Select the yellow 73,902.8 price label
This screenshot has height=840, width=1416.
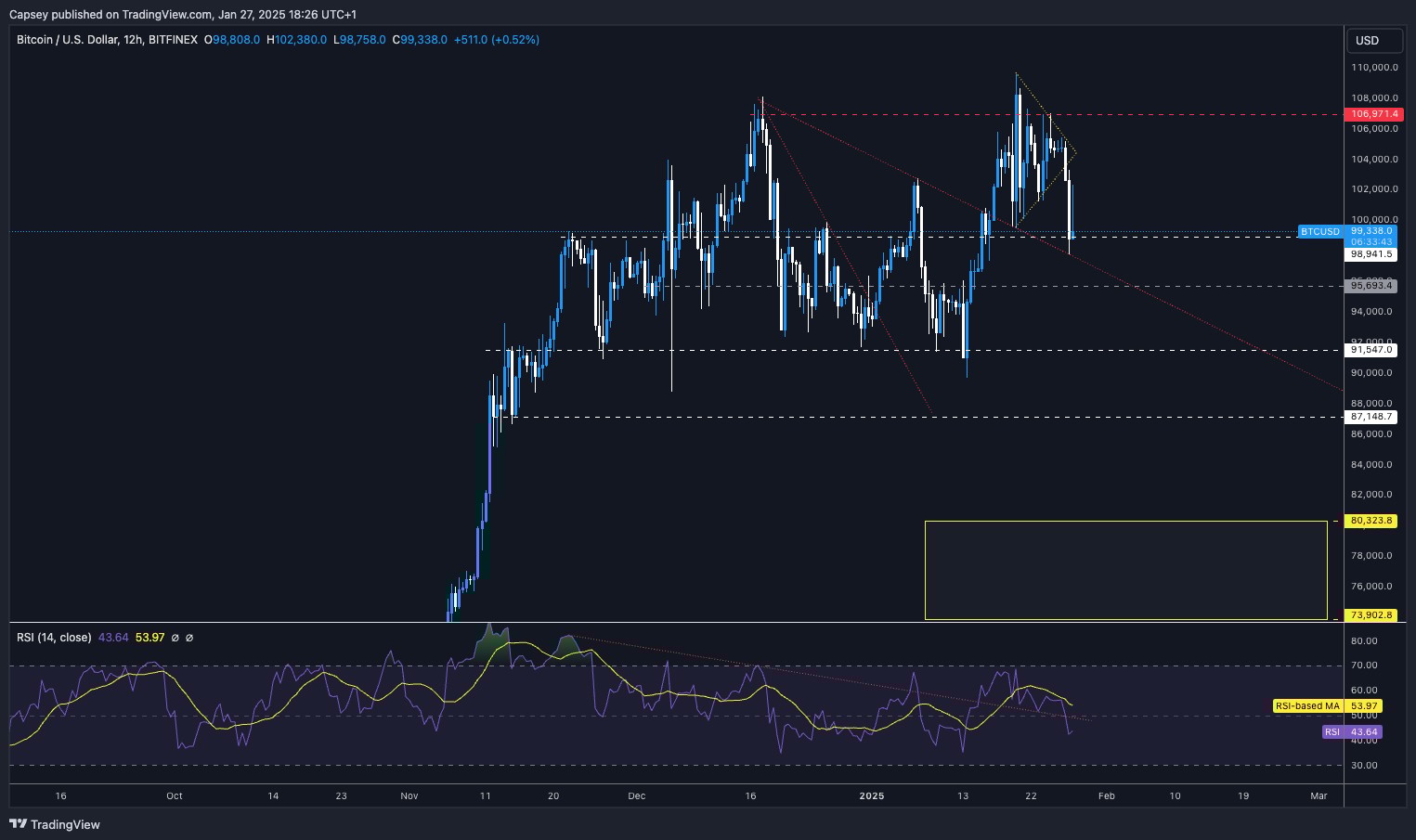(1371, 614)
